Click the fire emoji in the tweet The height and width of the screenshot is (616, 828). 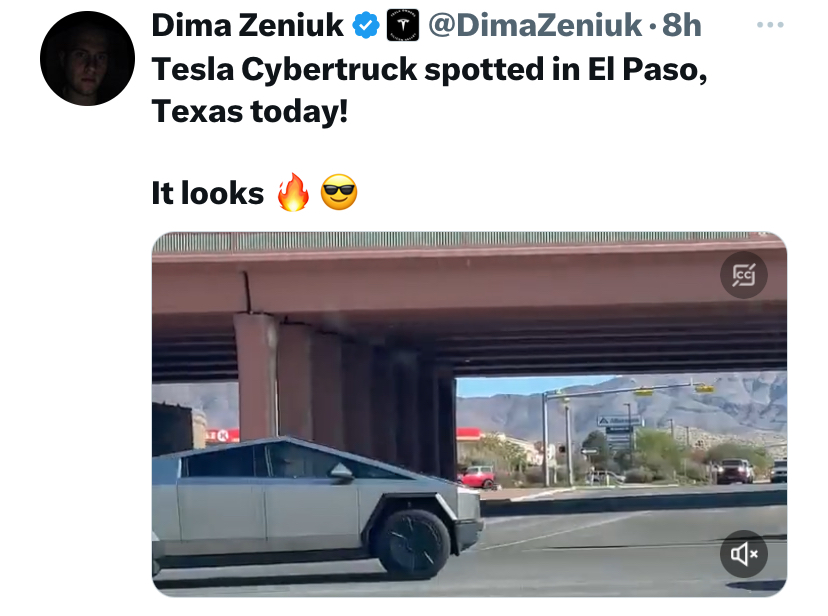pos(294,192)
